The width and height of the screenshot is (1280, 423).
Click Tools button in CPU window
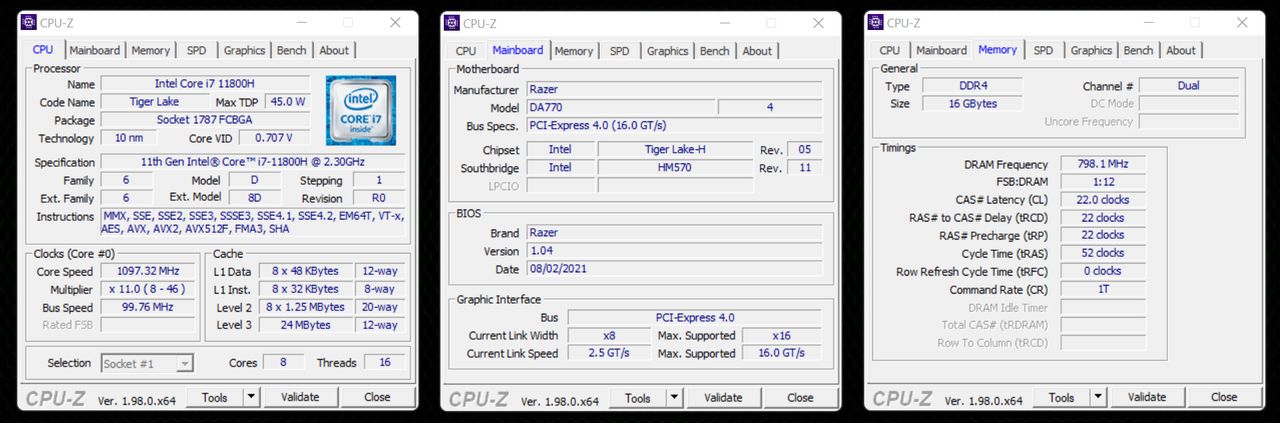tap(215, 397)
